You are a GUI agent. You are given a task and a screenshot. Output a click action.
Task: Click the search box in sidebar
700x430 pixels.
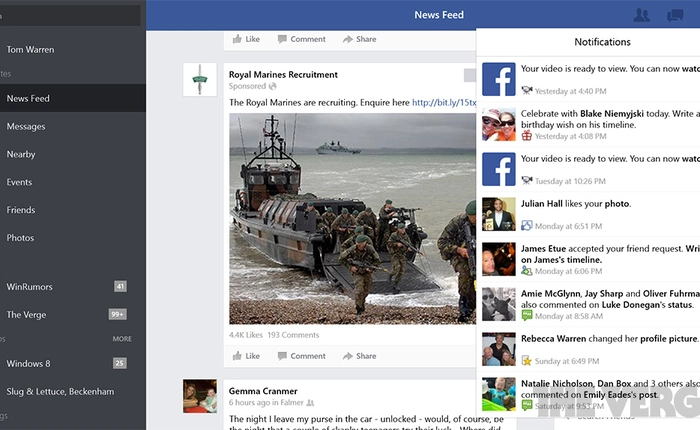[70, 16]
